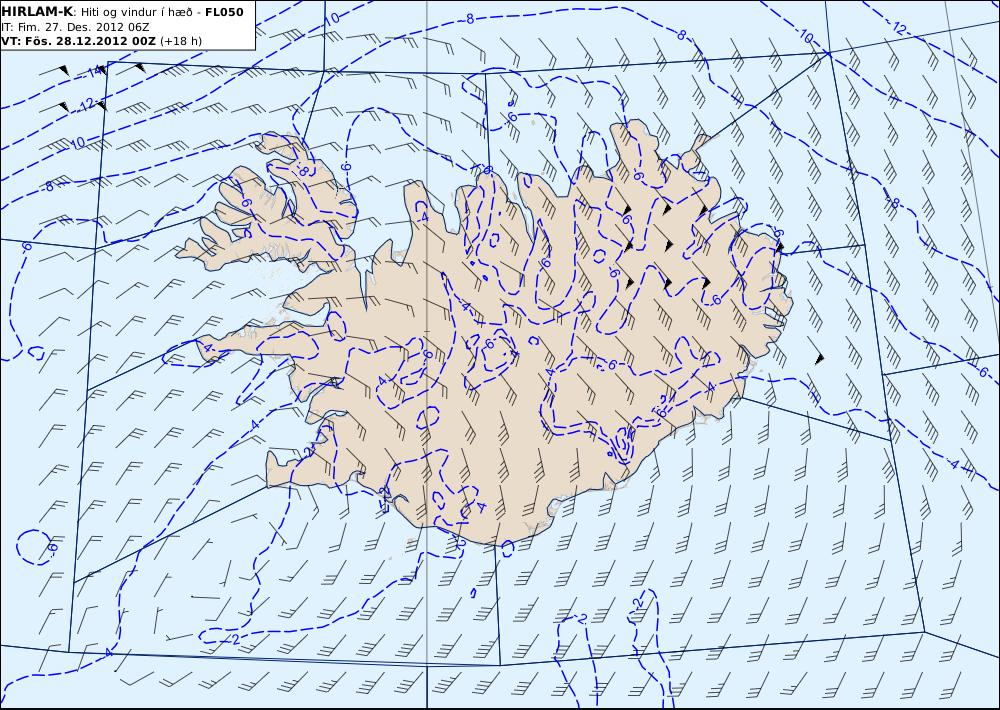Click the "IT: Fim. 27. Des. 2012 06Z" line
Image resolution: width=1000 pixels, height=710 pixels.
pyautogui.click(x=75, y=27)
